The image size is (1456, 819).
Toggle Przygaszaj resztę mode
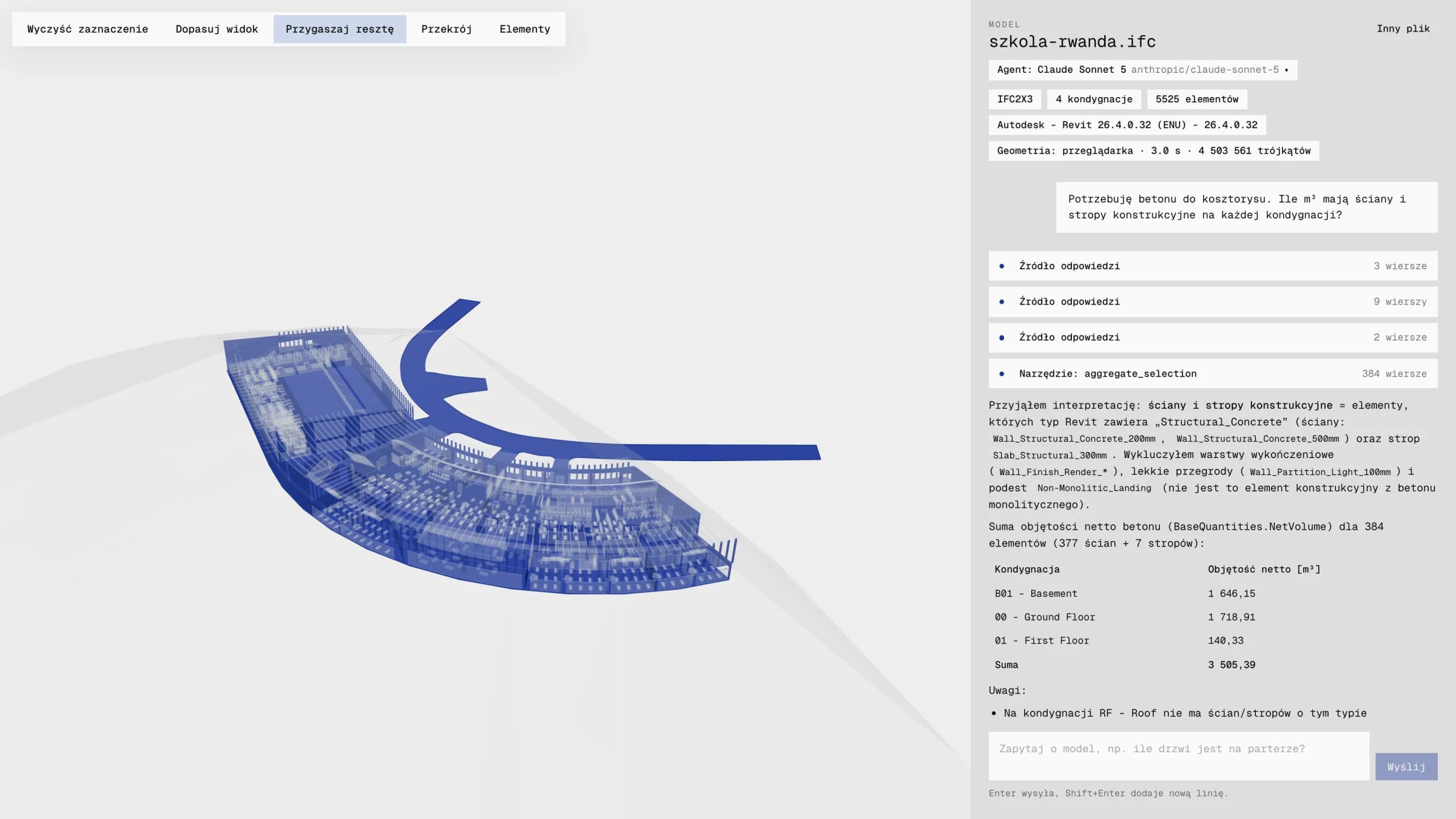[x=340, y=29]
